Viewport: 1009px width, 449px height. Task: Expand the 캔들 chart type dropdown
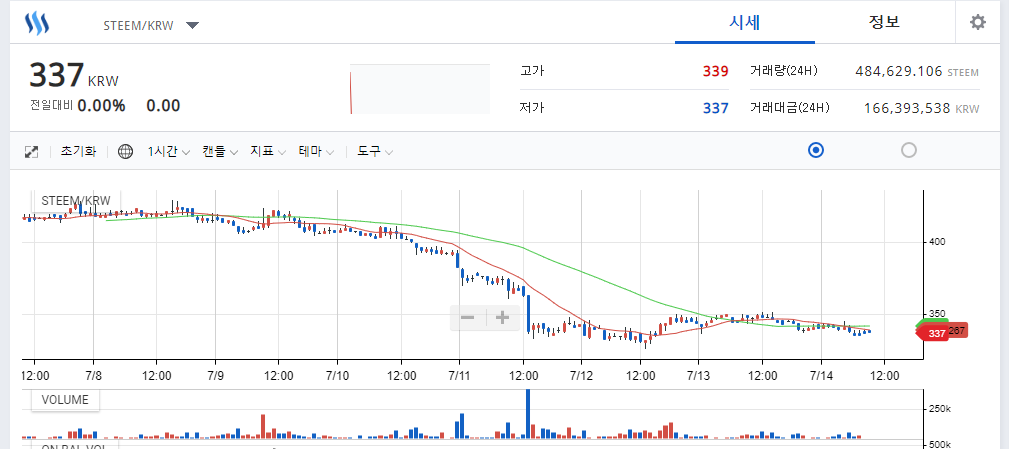point(220,152)
